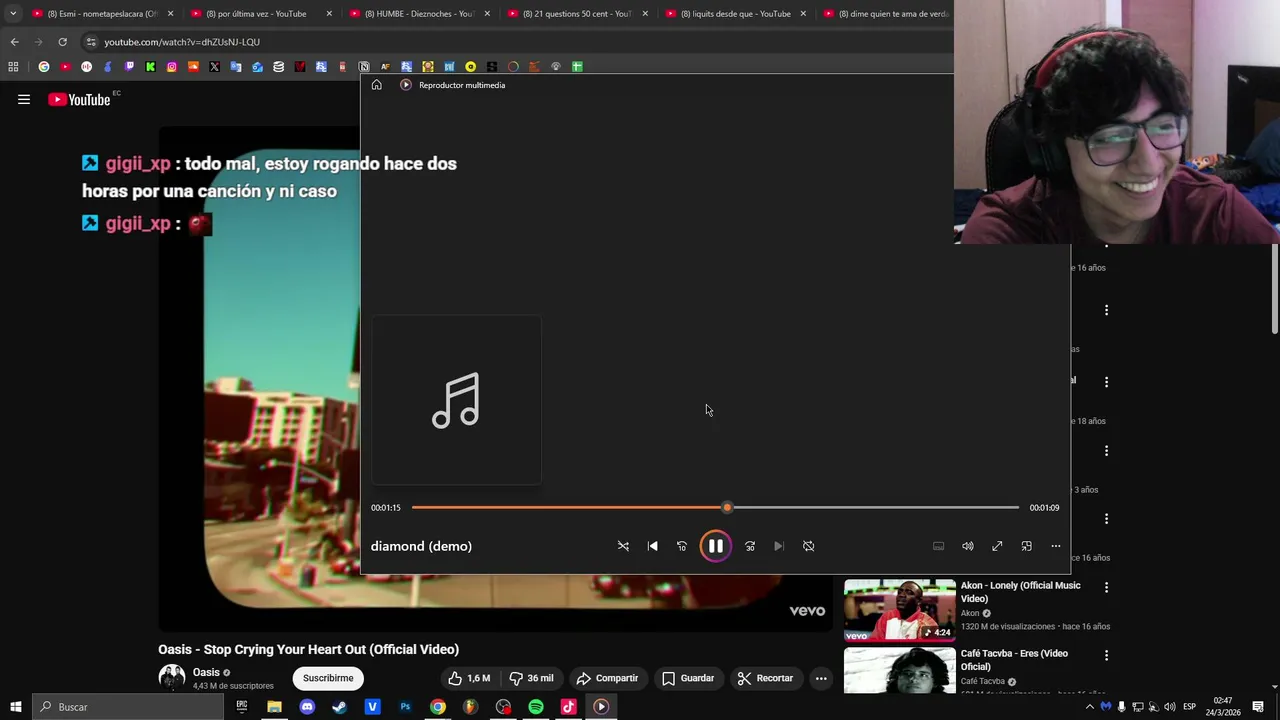Switch to 21 questions 50 cent tab

pyautogui.click(x=576, y=14)
